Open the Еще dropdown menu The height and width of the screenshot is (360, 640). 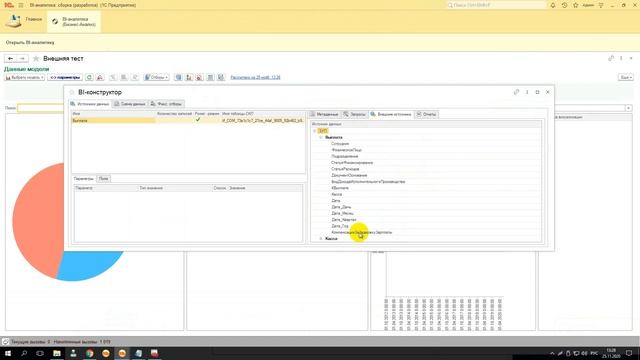pyautogui.click(x=625, y=77)
